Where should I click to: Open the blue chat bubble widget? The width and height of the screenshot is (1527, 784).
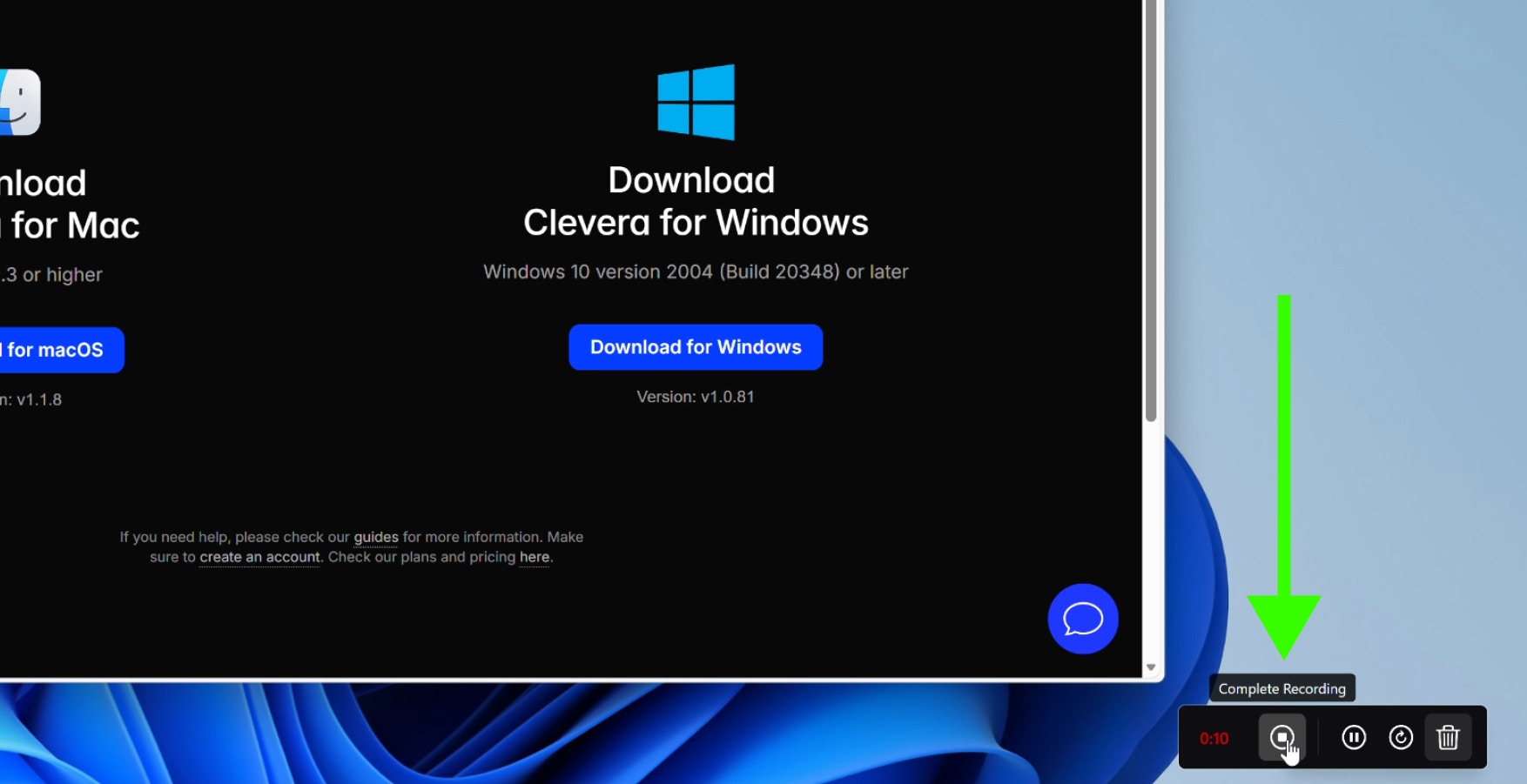pos(1083,619)
